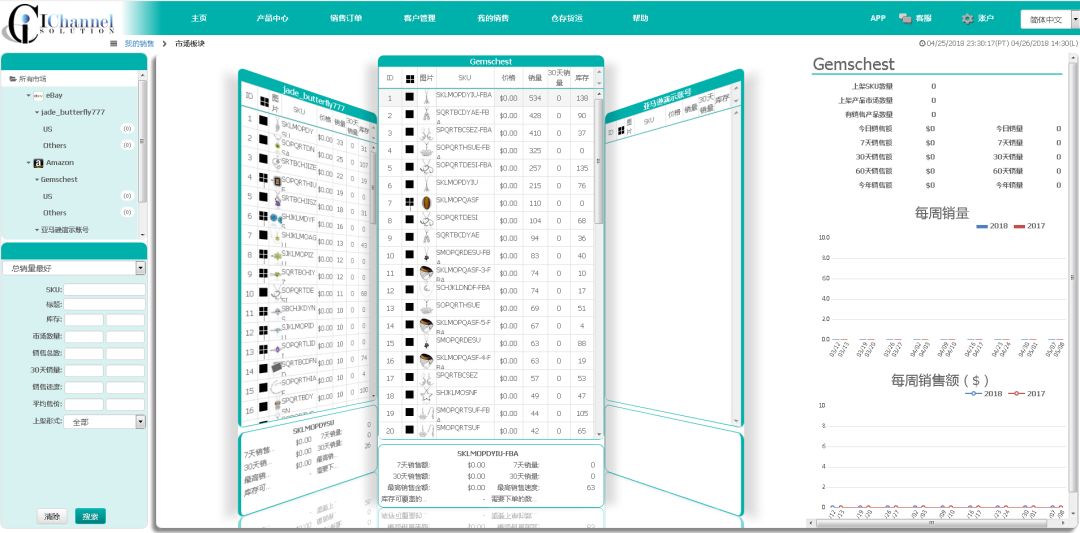
Task: Click the SKLMOPQASF-3-FBA ring thumbnail
Action: tap(426, 273)
